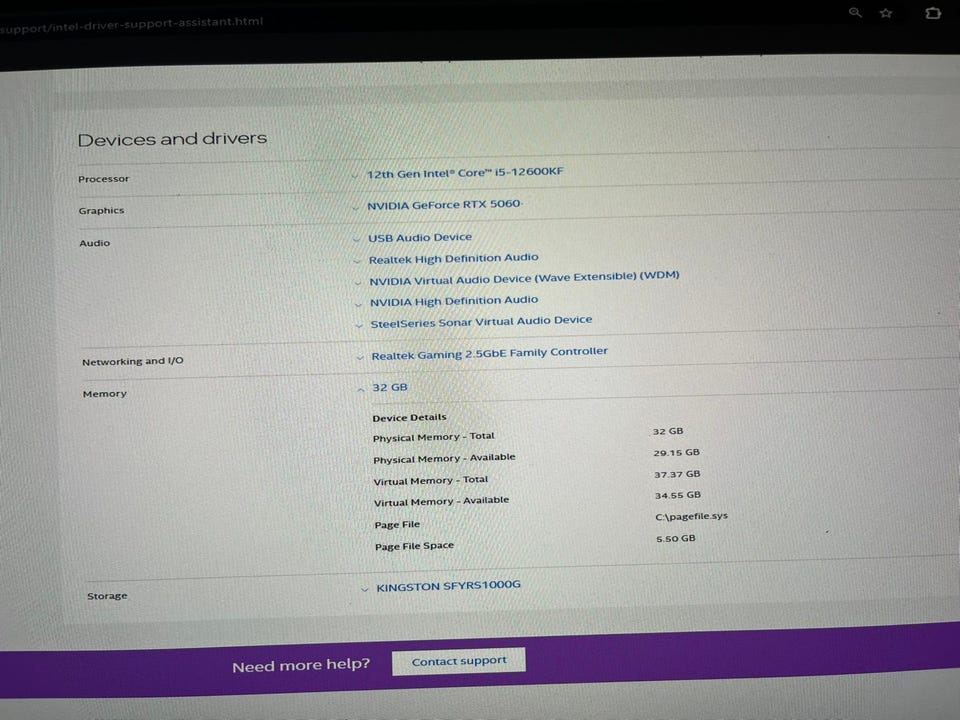Click the Devices and drivers heading
Viewport: 960px width, 720px height.
point(172,139)
